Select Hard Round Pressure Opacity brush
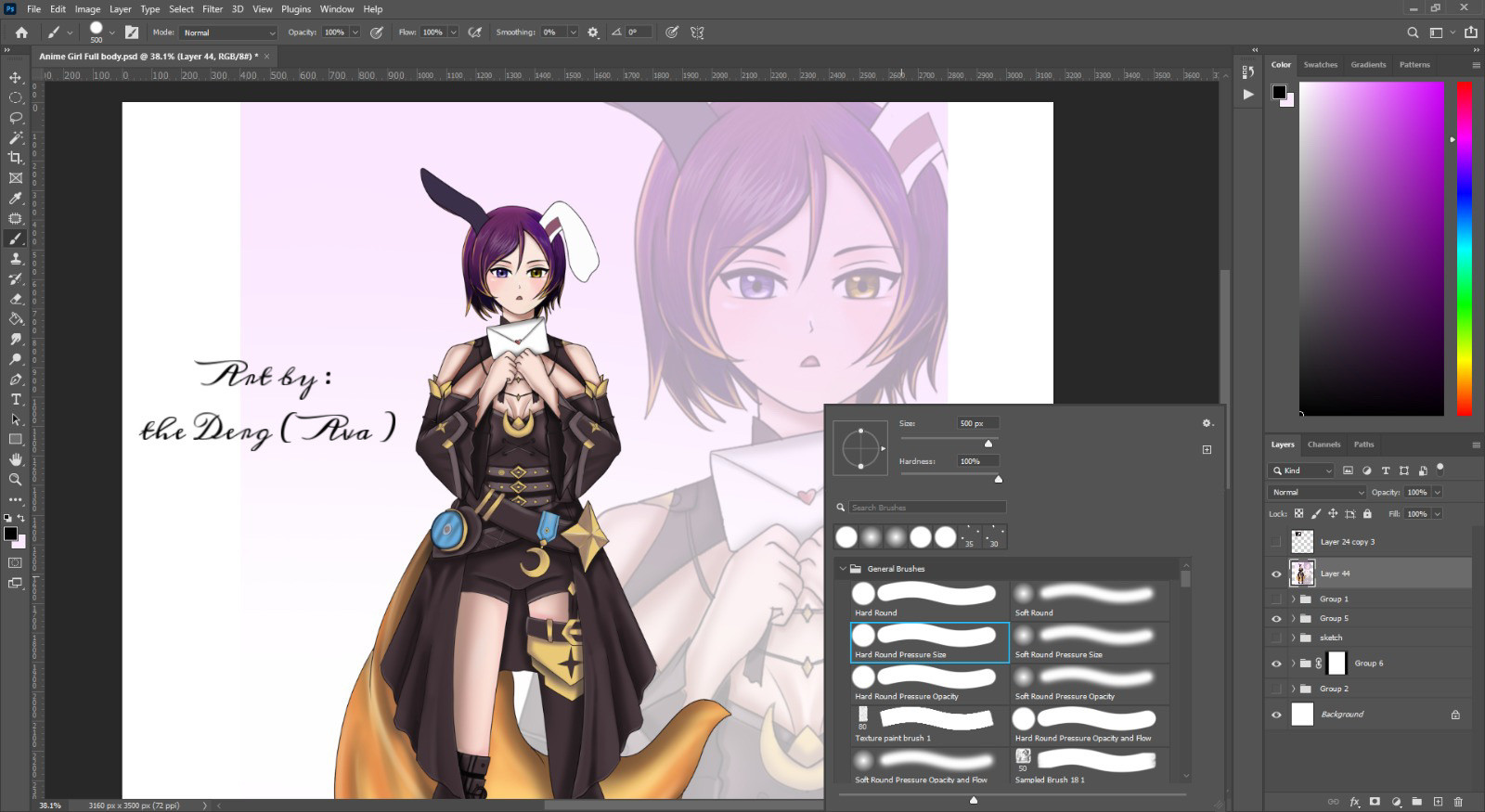The width and height of the screenshot is (1485, 812). pos(929,683)
